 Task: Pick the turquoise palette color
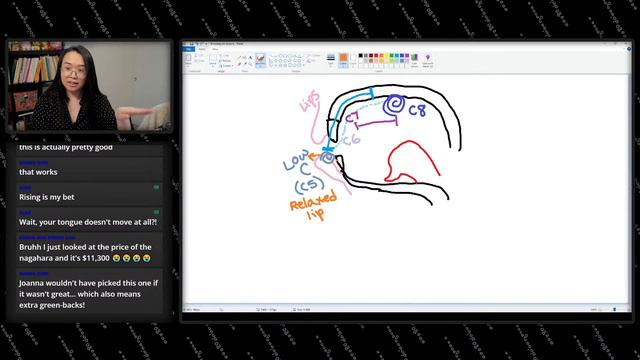(397, 56)
